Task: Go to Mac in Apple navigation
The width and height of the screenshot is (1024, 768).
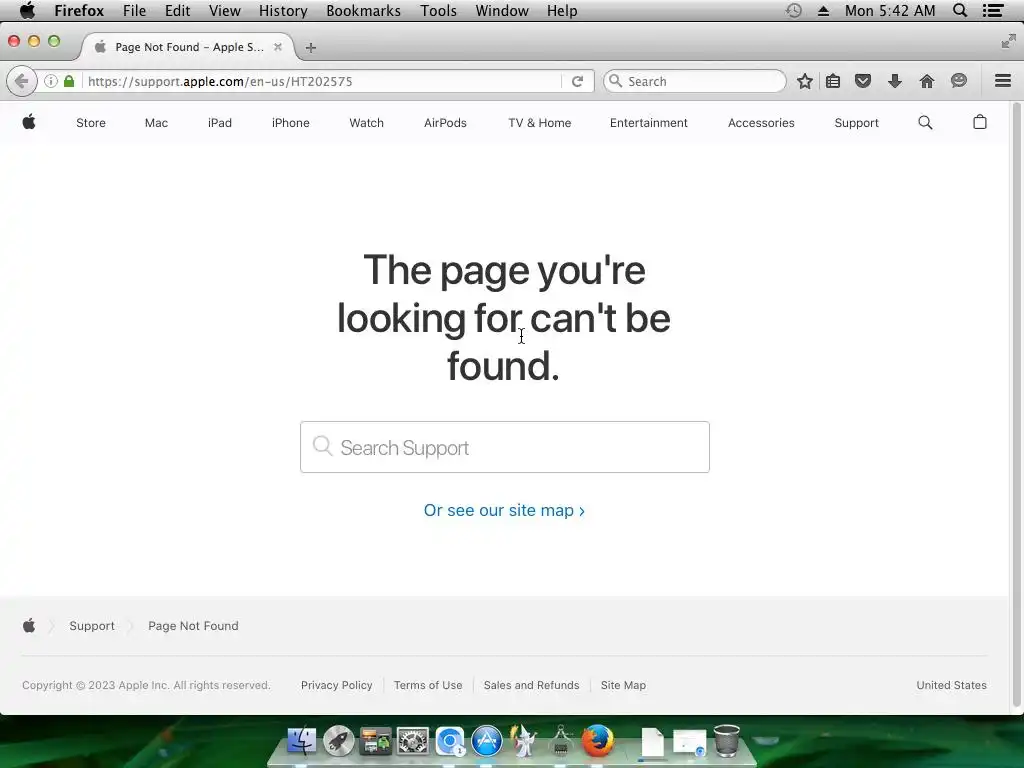Action: point(156,123)
